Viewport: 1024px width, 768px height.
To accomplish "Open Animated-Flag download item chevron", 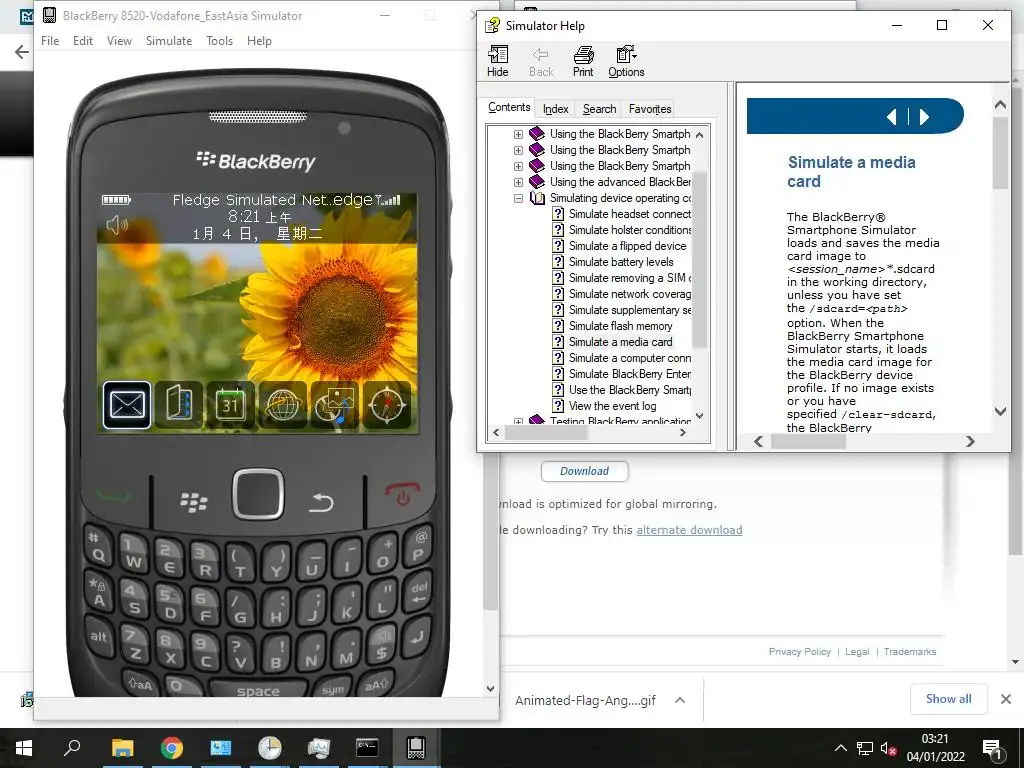I will coord(680,700).
